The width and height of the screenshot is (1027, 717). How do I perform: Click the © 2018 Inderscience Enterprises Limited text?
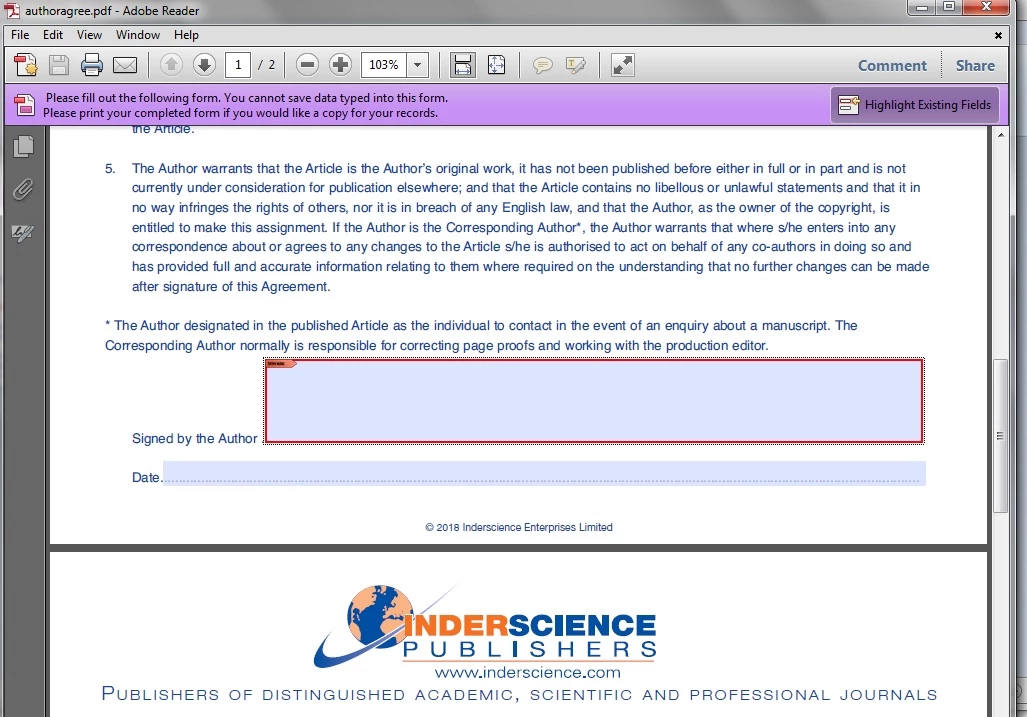pyautogui.click(x=519, y=527)
